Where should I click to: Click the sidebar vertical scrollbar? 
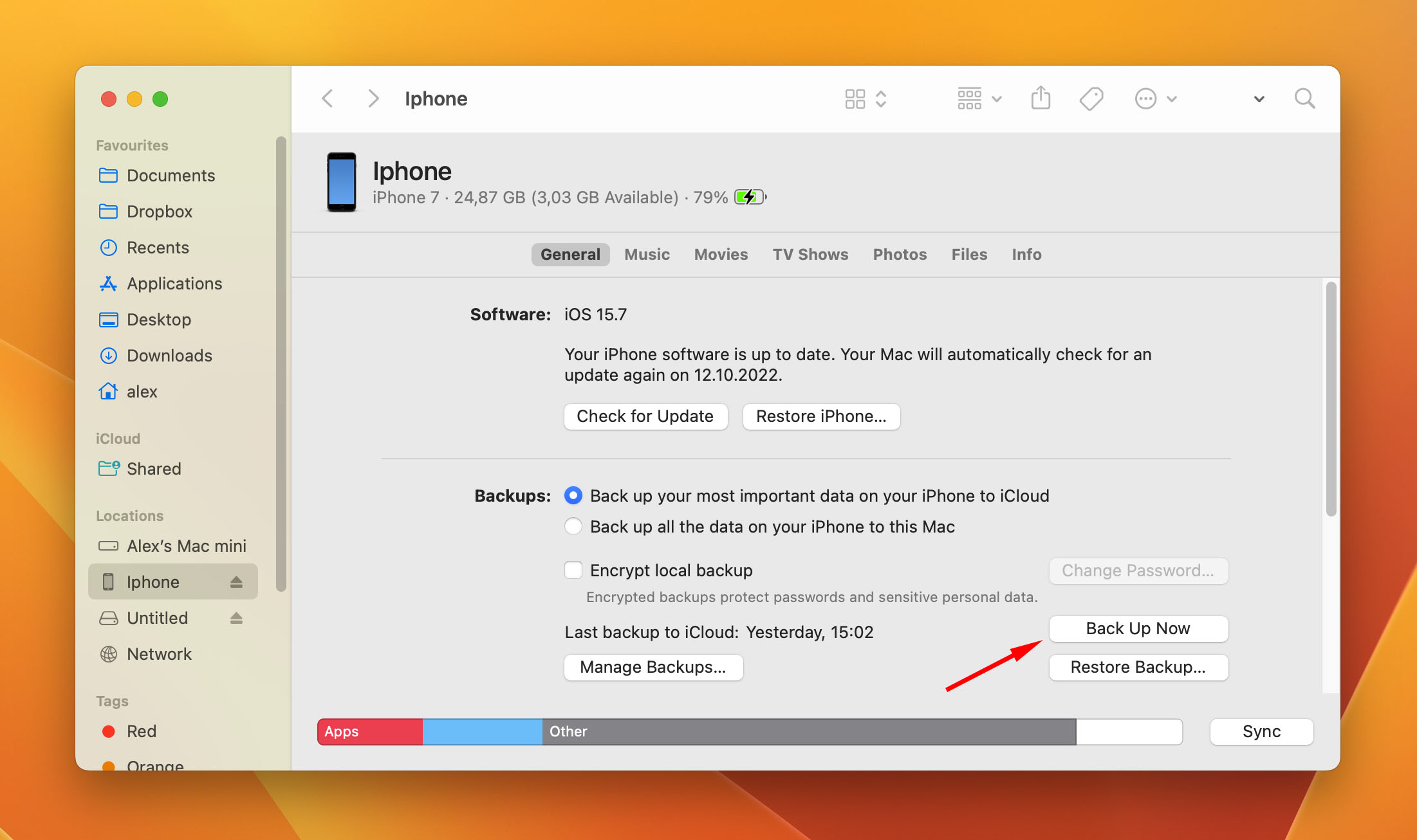click(x=281, y=363)
